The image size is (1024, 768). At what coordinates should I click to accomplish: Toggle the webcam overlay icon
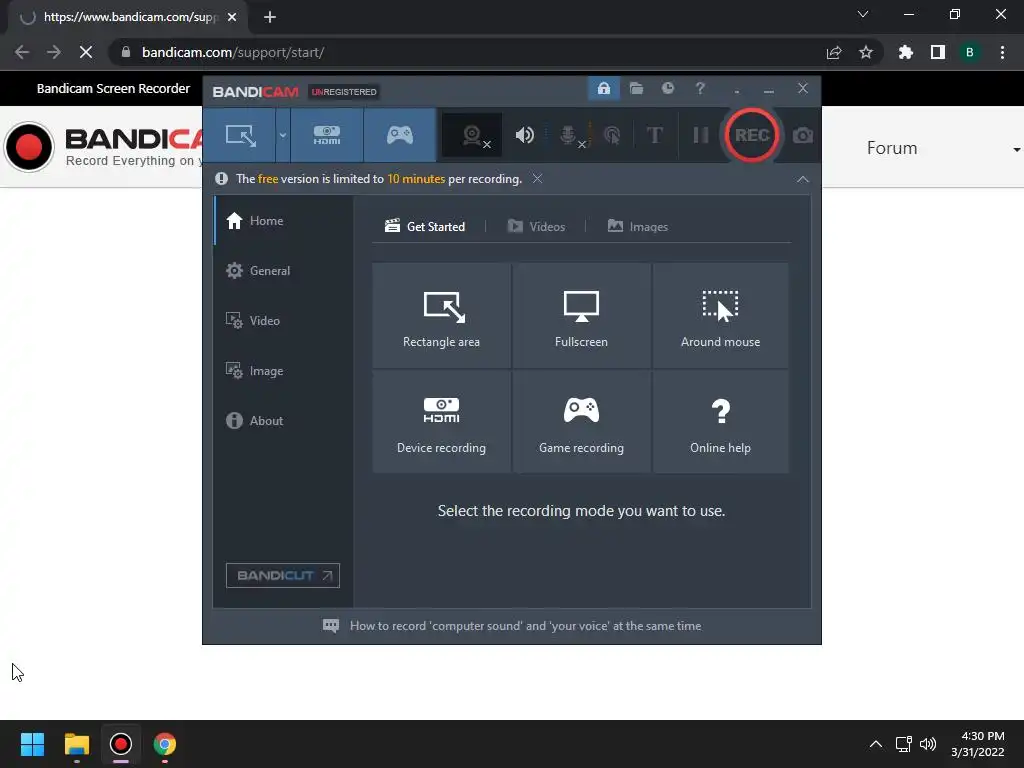(472, 135)
